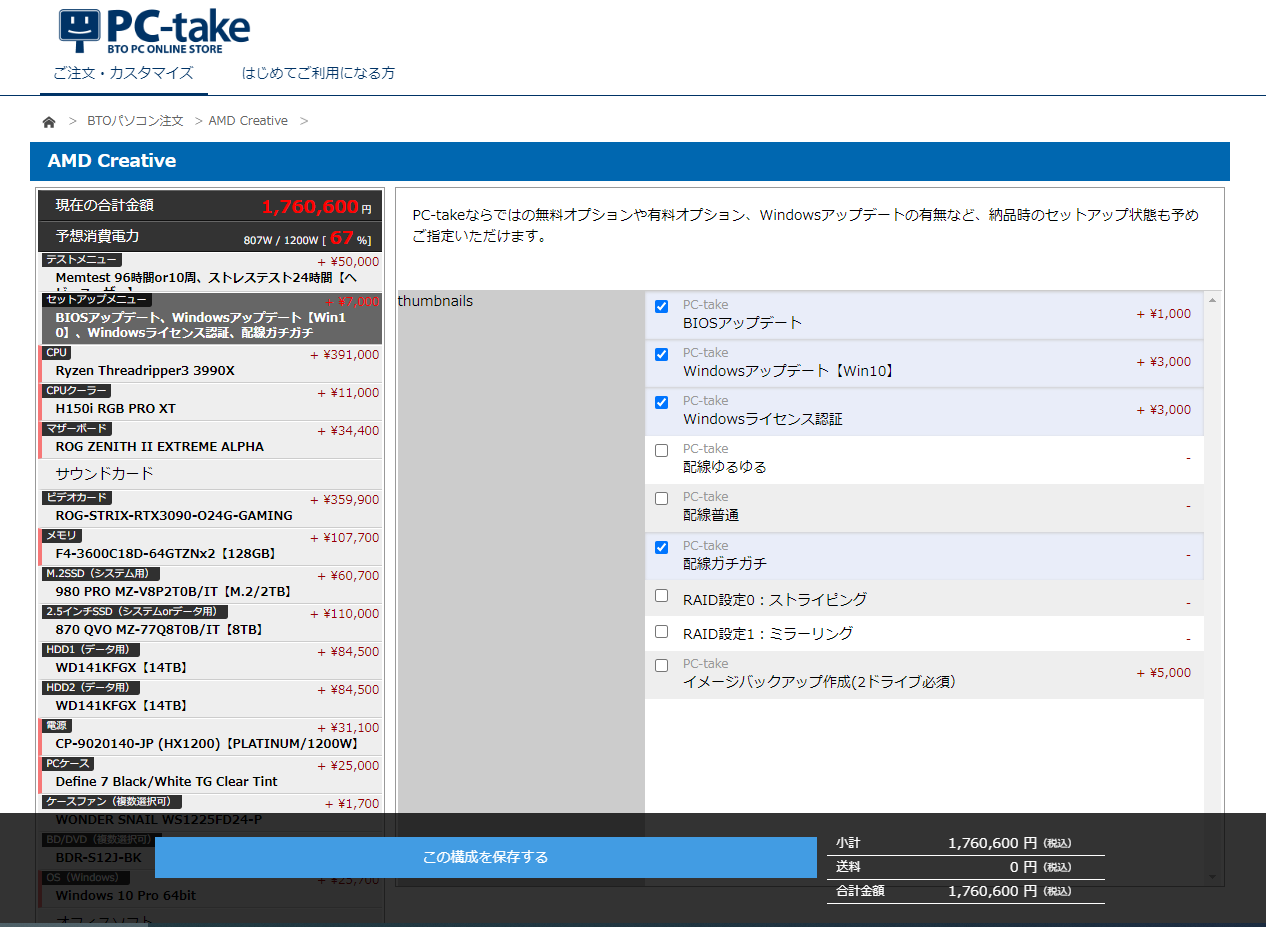Select the セットアップメニュー row
1266x927 pixels.
click(x=211, y=318)
